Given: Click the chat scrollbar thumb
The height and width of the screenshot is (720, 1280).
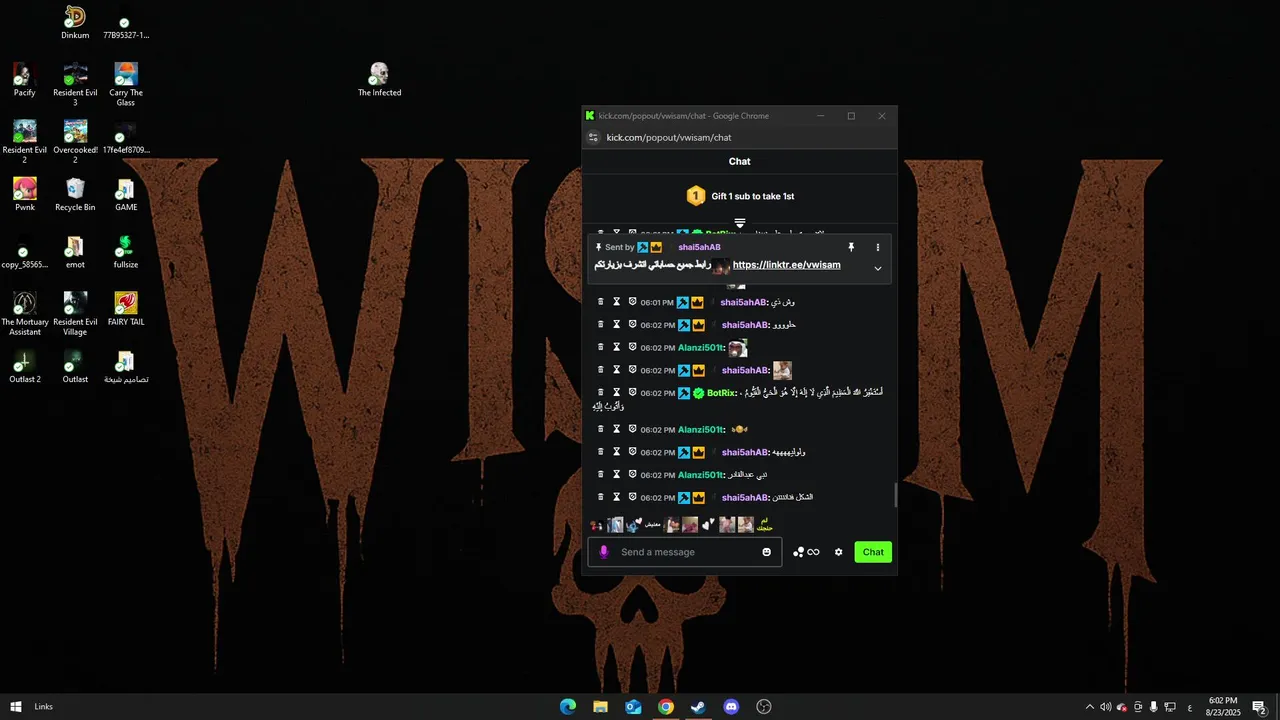Looking at the screenshot, I should pyautogui.click(x=895, y=495).
